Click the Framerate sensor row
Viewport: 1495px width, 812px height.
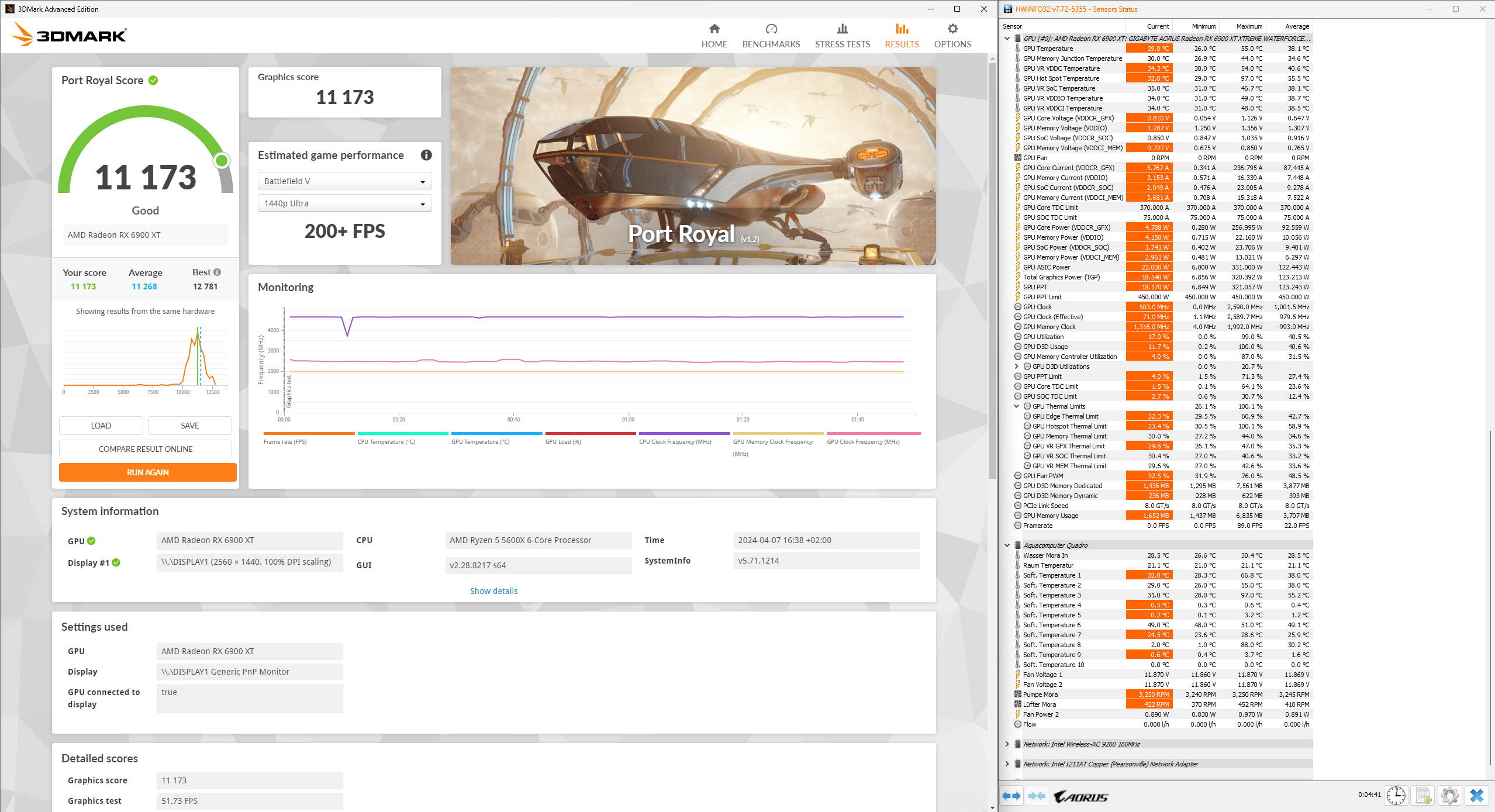(1162, 526)
